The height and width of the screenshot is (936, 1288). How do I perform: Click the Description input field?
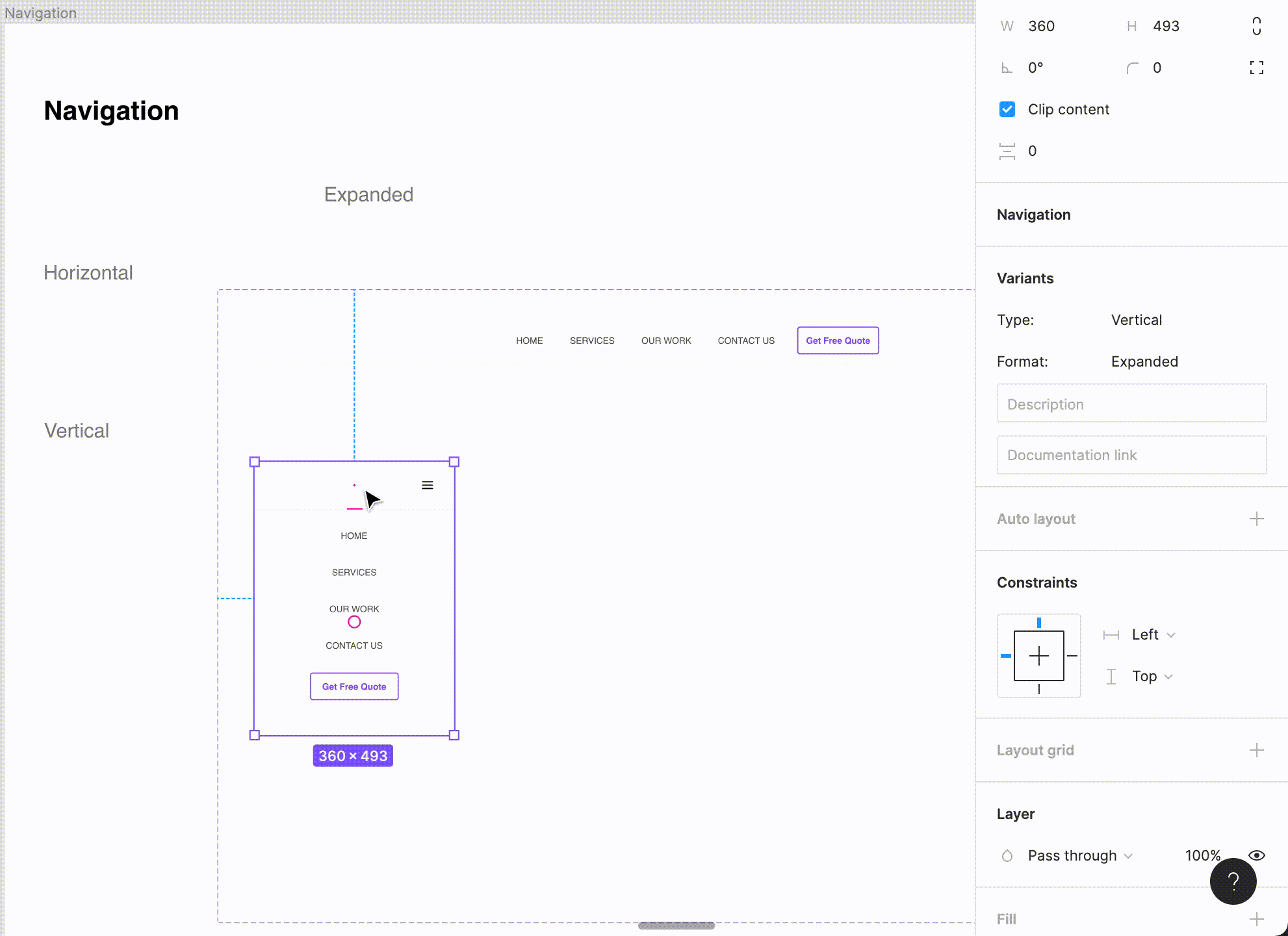click(1131, 404)
